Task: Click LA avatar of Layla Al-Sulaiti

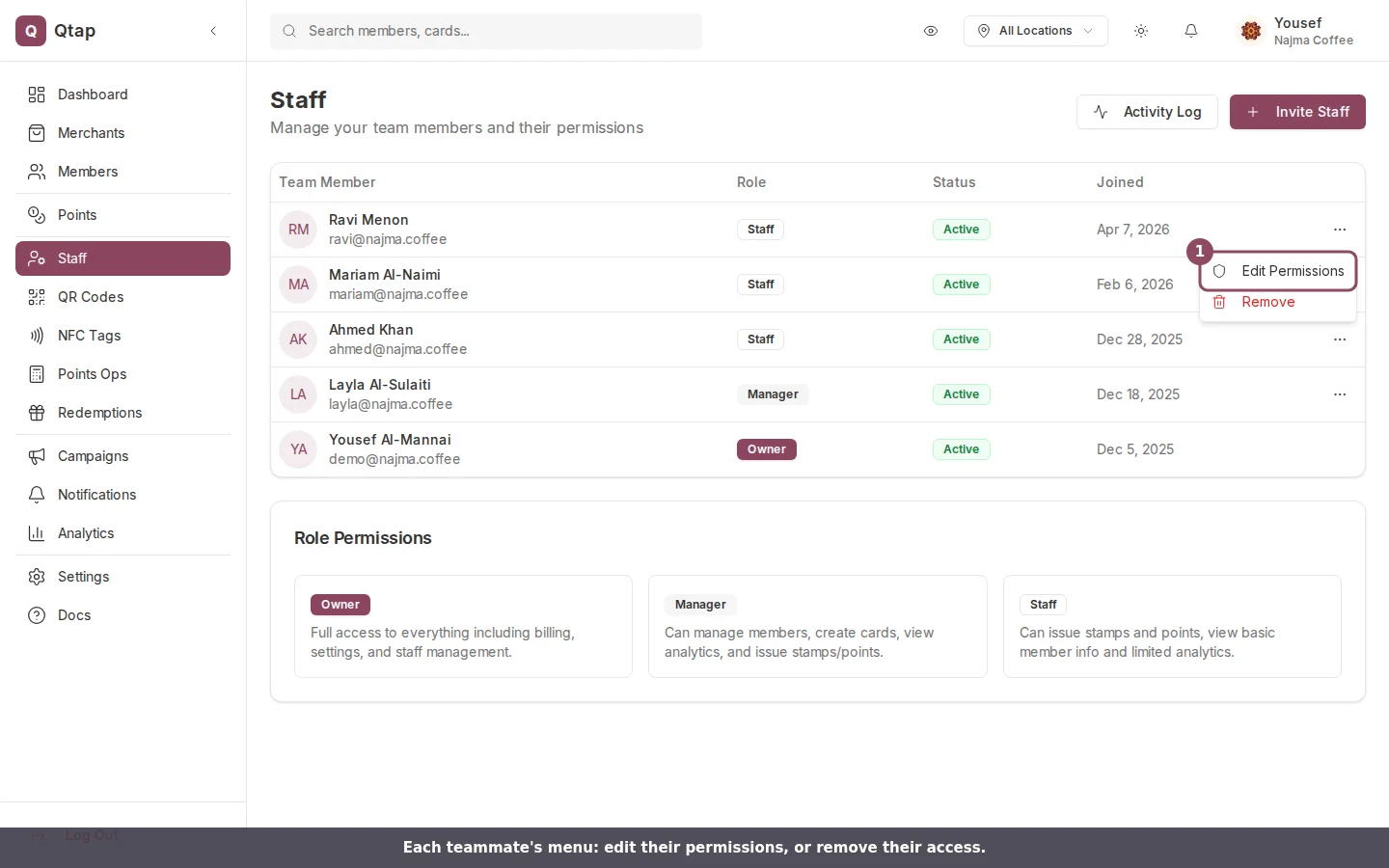Action: pos(298,394)
